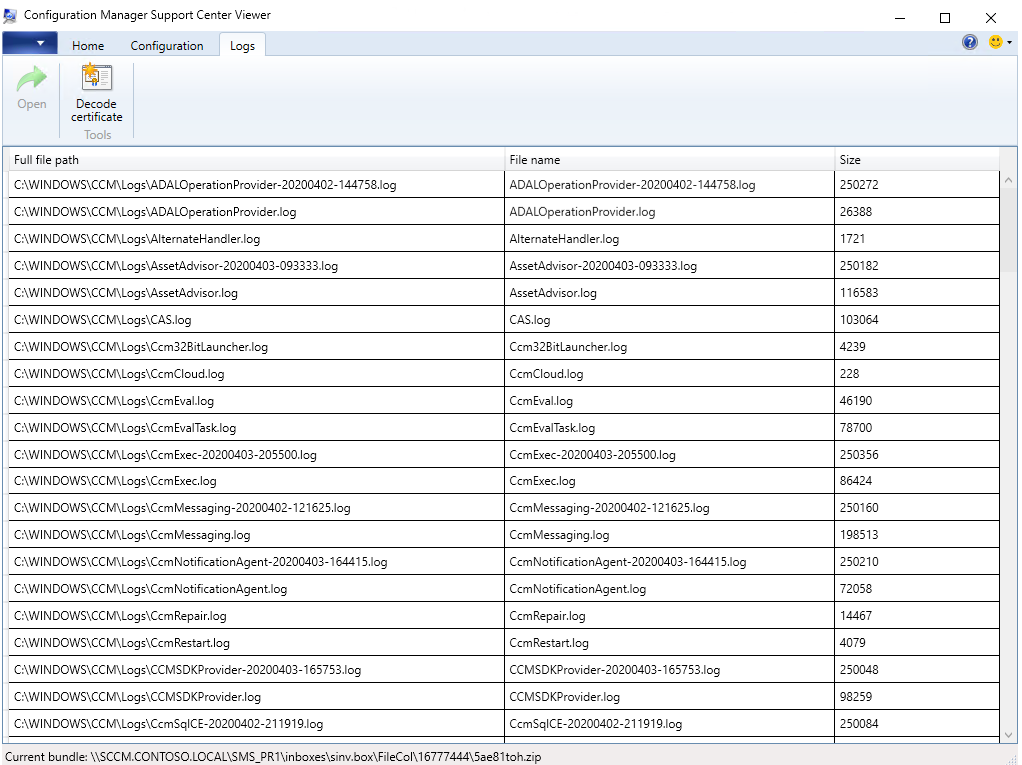Select path C:\WINDOWS\CCM\Logs\CcmRestart.log
1022x765 pixels.
(122, 643)
